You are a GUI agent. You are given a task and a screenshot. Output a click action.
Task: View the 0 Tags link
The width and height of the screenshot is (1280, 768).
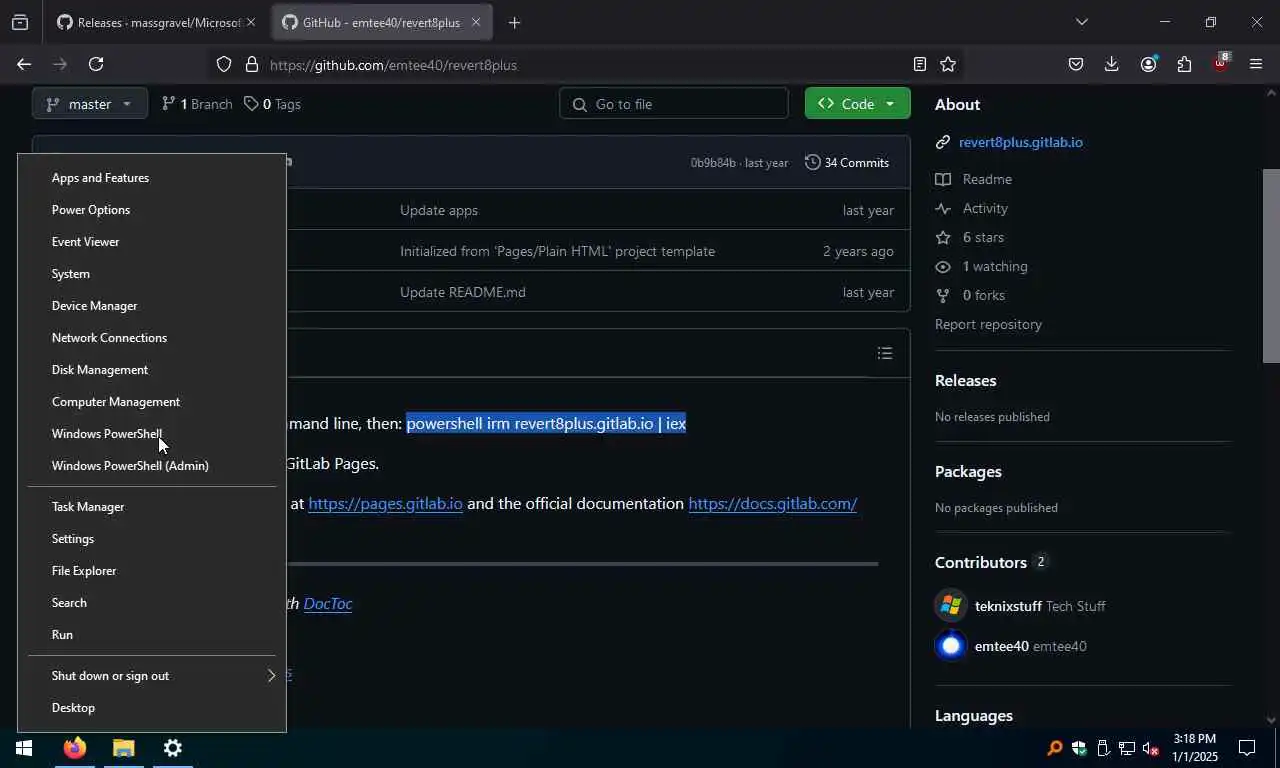[x=272, y=104]
